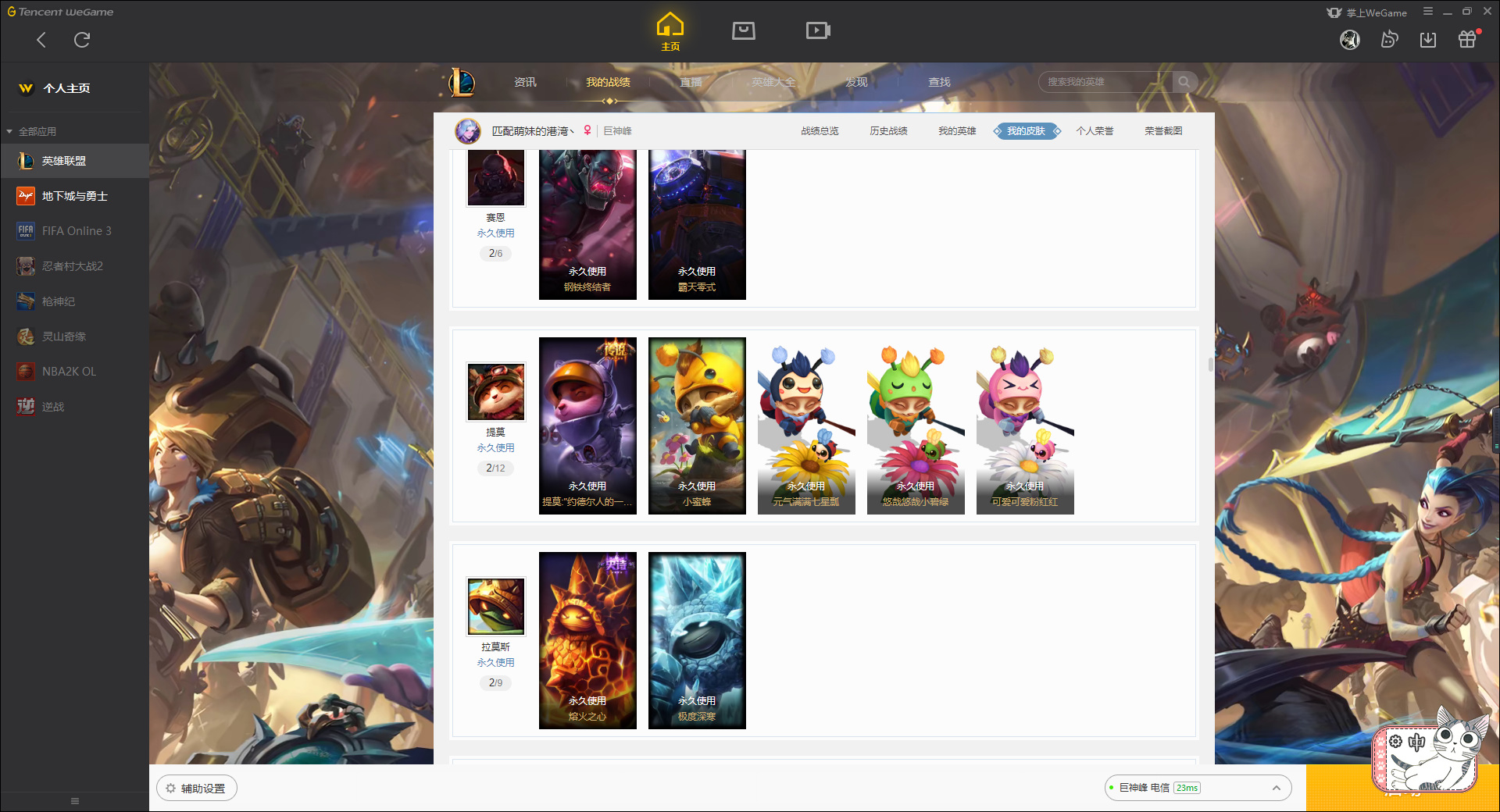The height and width of the screenshot is (812, 1500).
Task: Open the 霸天零式 skin card
Action: point(697,225)
